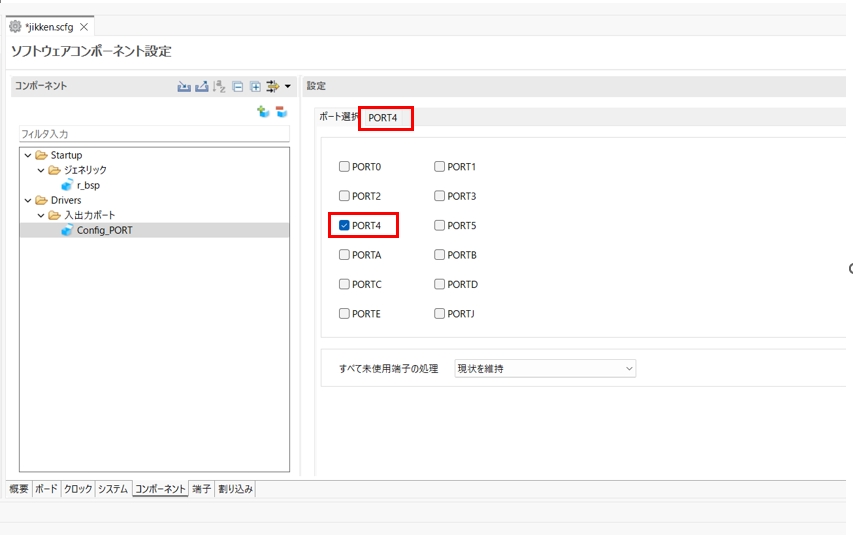Enable the PORT0 checkbox
The image size is (853, 538).
[344, 167]
